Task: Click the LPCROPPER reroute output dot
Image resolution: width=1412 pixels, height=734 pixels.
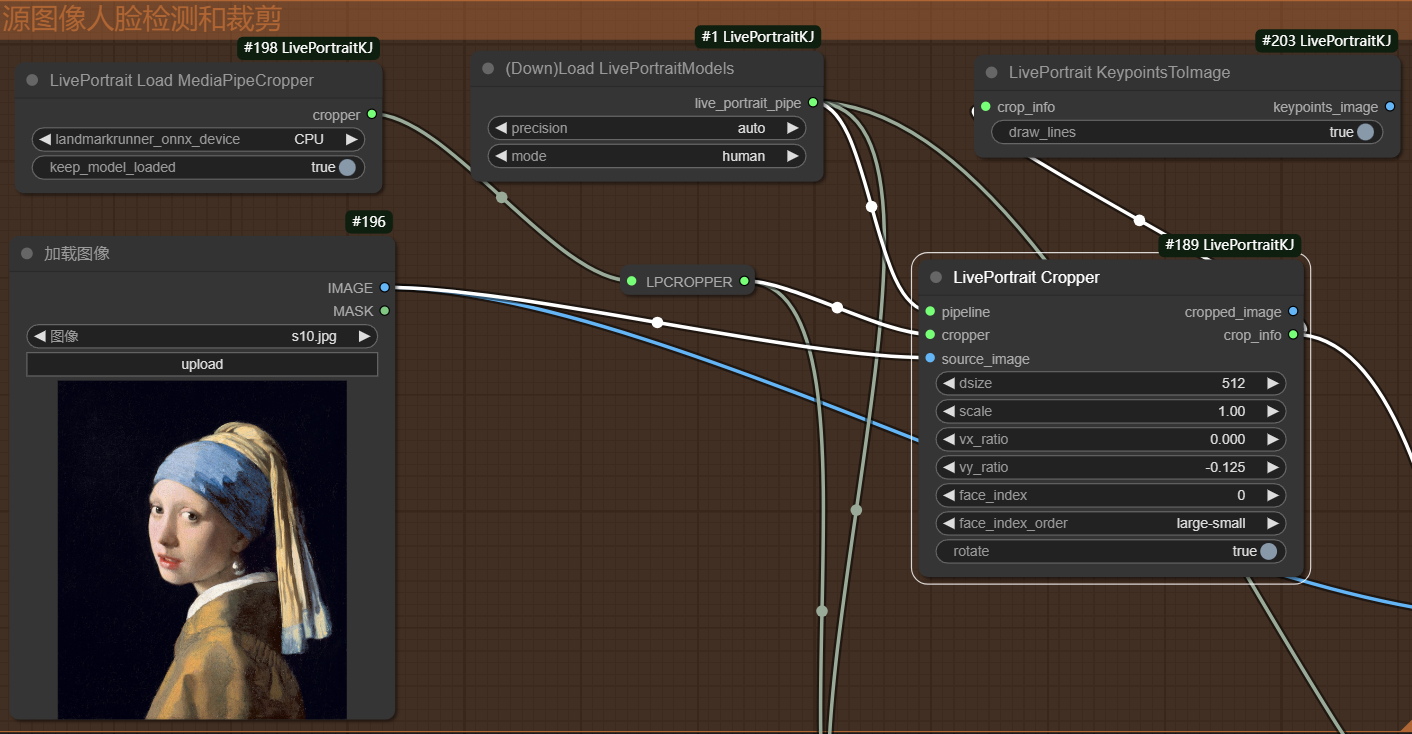Action: pyautogui.click(x=744, y=282)
